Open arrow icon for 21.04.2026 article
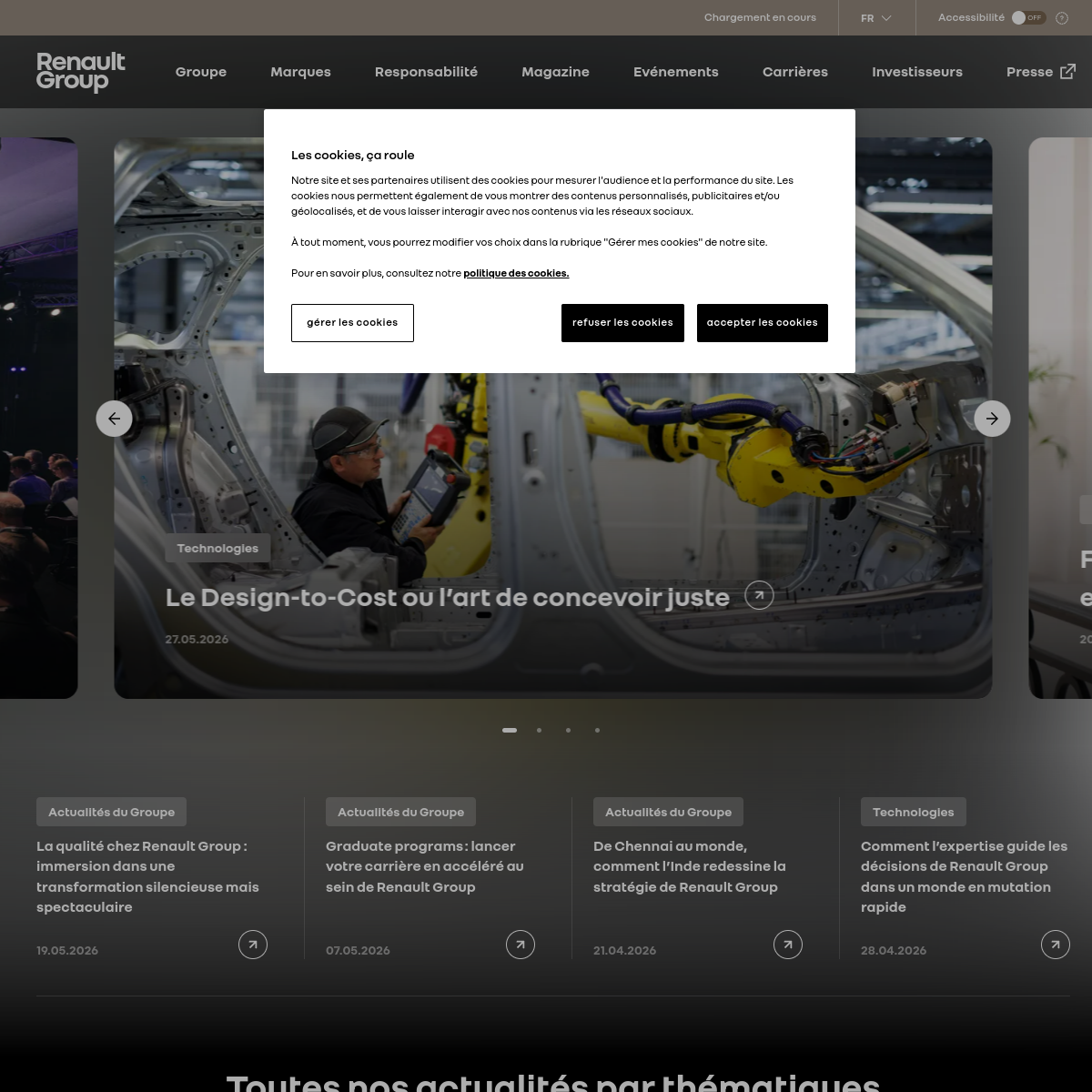The width and height of the screenshot is (1092, 1092). pyautogui.click(x=788, y=945)
